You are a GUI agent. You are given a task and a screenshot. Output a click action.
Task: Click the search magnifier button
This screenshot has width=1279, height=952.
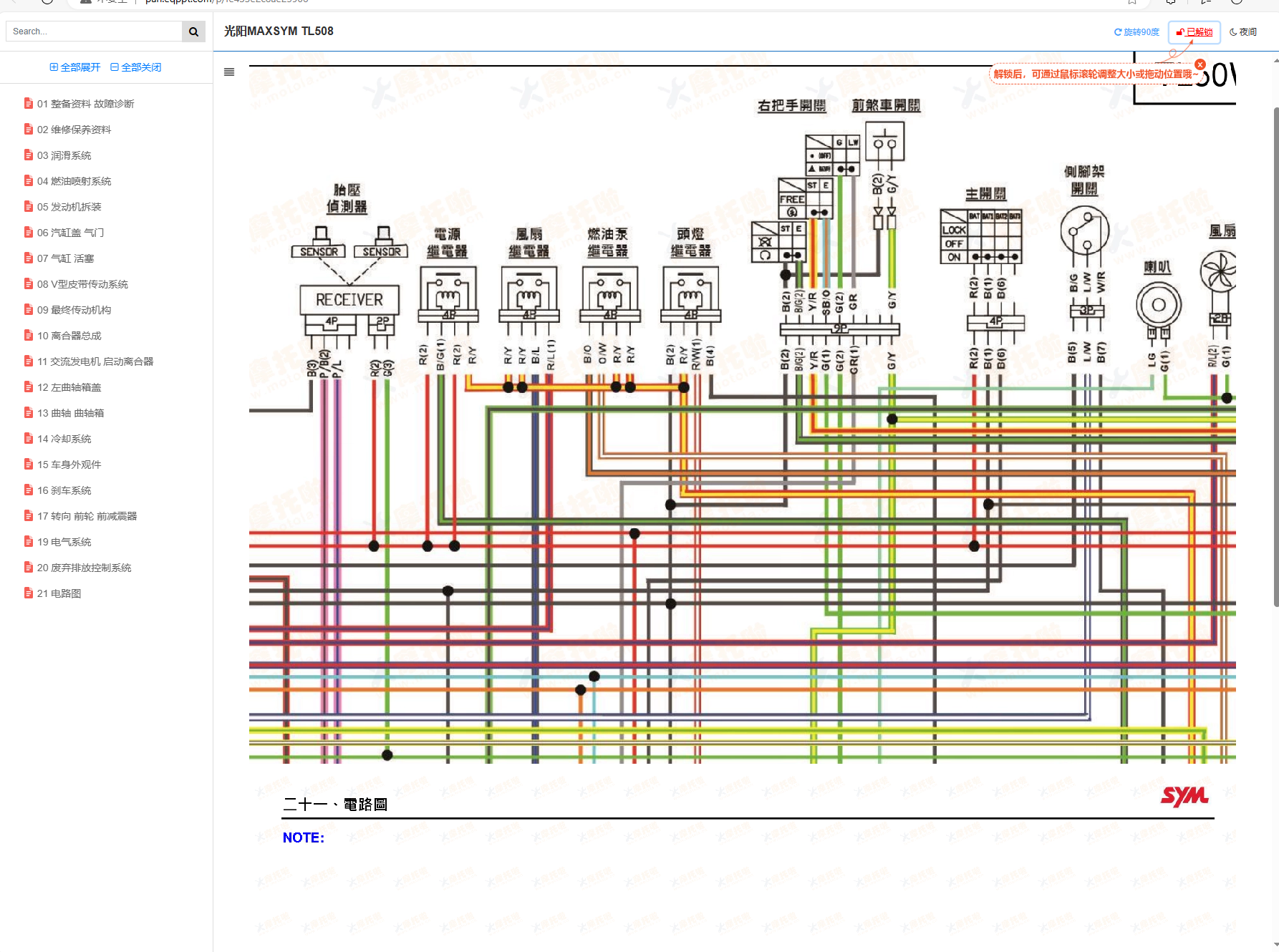193,31
